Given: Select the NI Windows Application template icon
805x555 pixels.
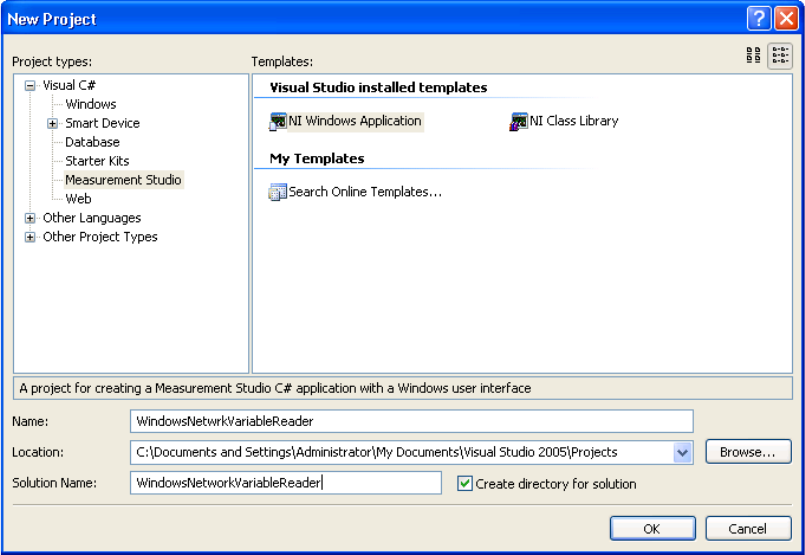Looking at the screenshot, I should (278, 122).
